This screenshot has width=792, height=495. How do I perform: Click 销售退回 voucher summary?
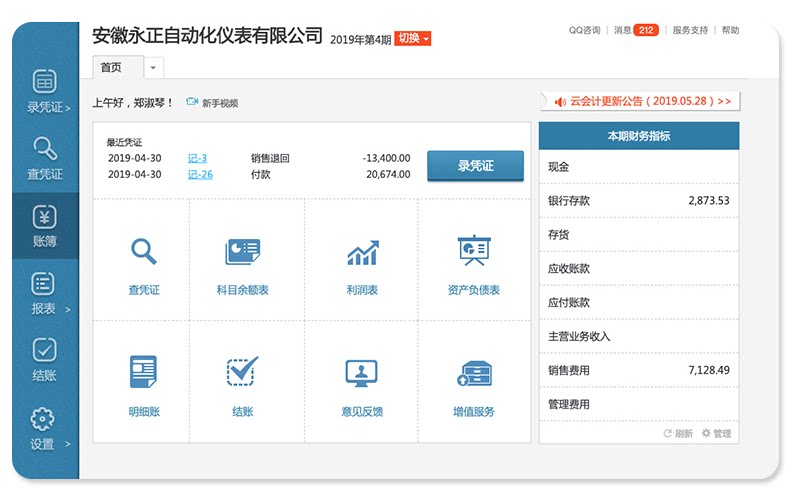270,158
